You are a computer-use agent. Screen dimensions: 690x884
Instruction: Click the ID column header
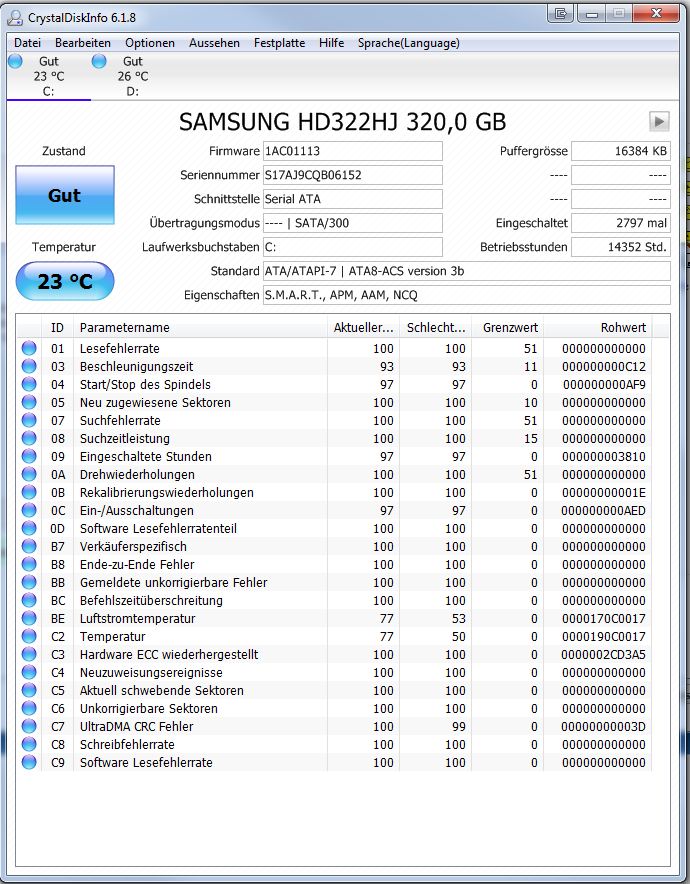58,328
